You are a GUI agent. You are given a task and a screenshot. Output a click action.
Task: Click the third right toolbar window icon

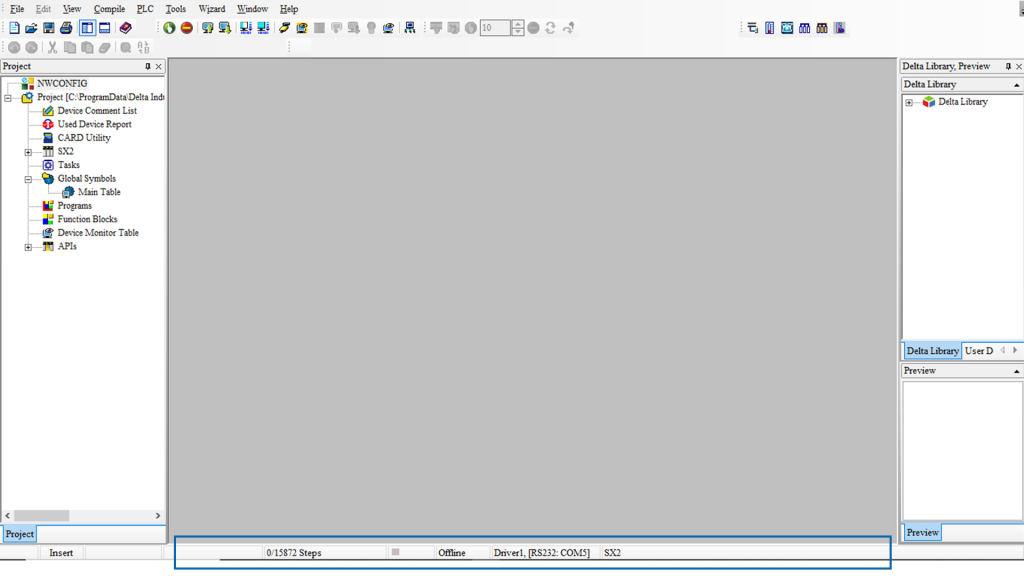(x=787, y=28)
